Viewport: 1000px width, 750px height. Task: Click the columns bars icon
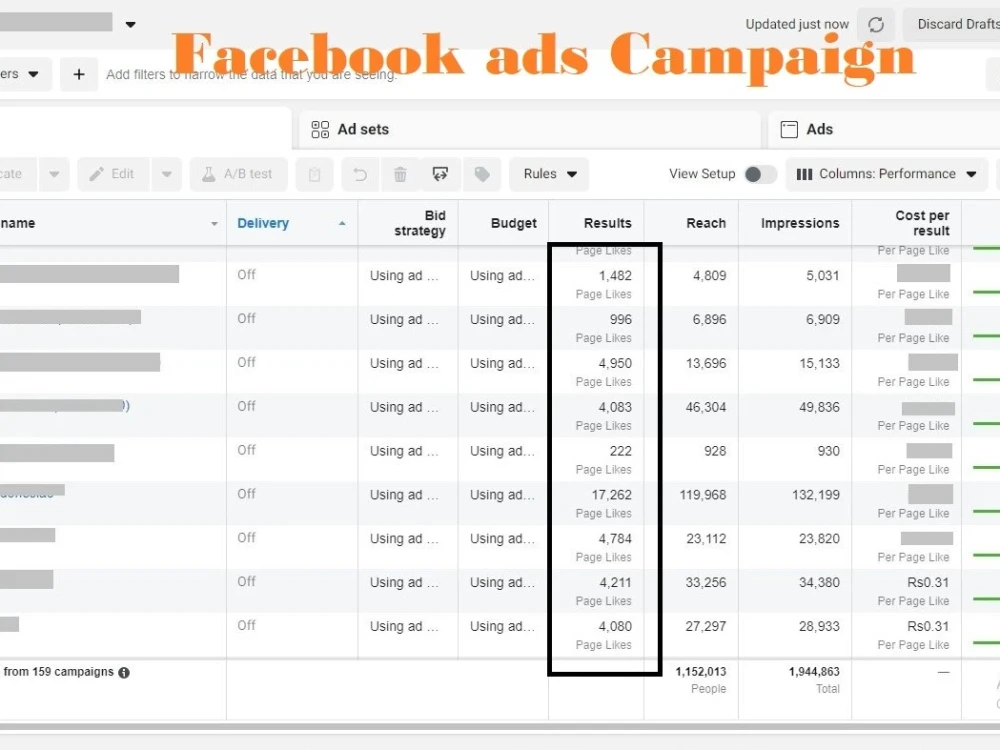coord(804,174)
